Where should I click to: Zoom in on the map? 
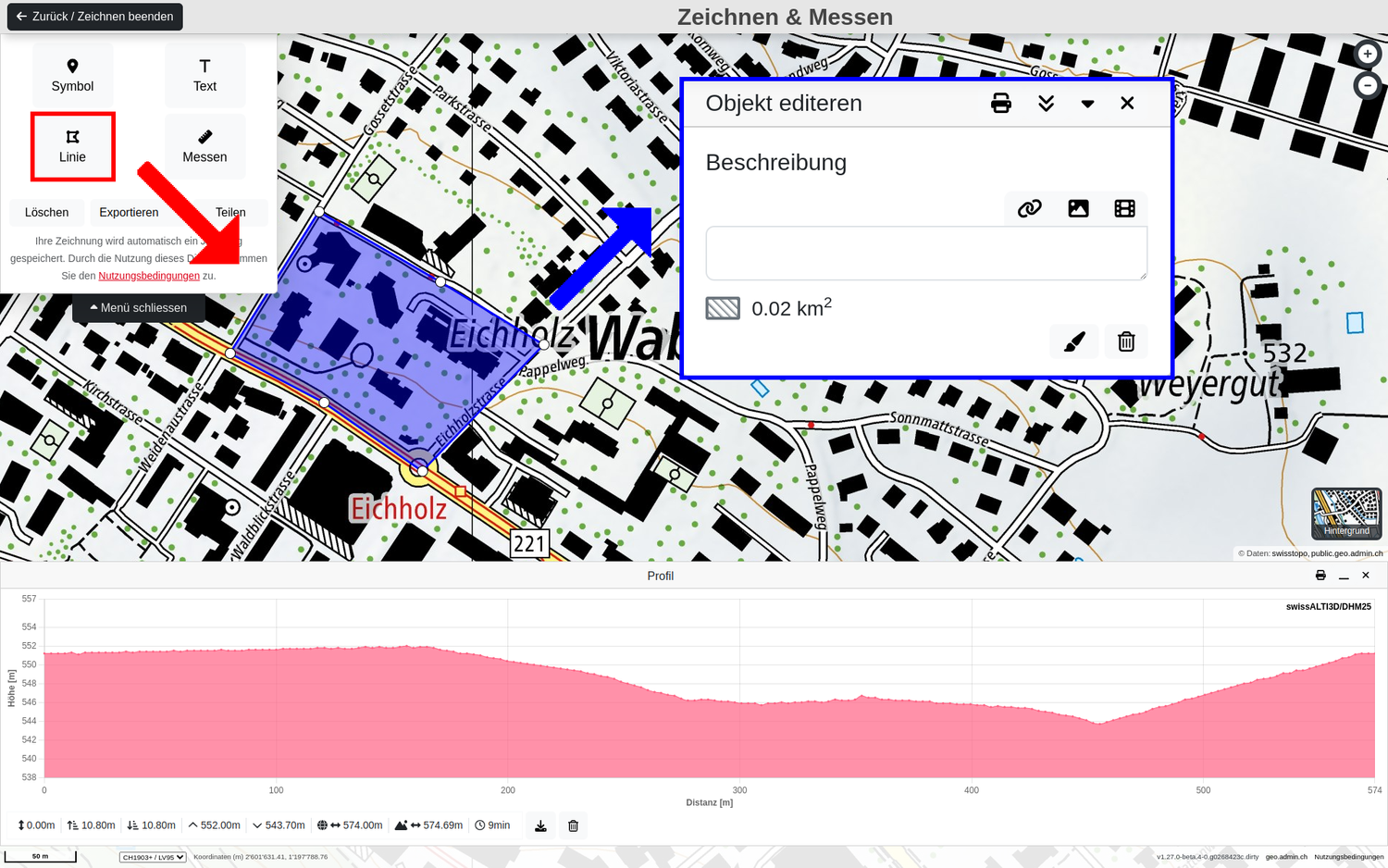coord(1367,55)
